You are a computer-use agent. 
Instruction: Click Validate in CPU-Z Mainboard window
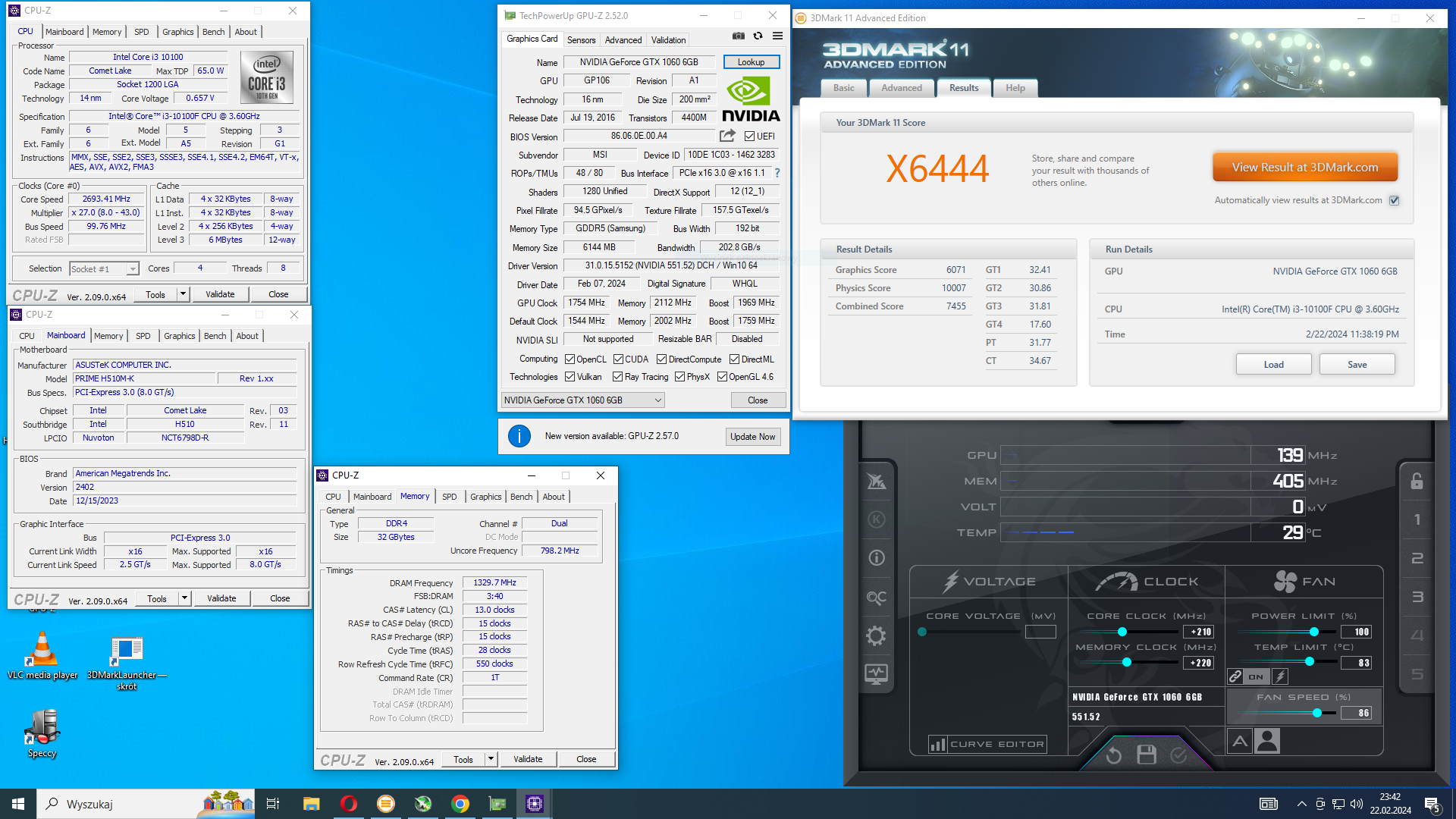(221, 598)
